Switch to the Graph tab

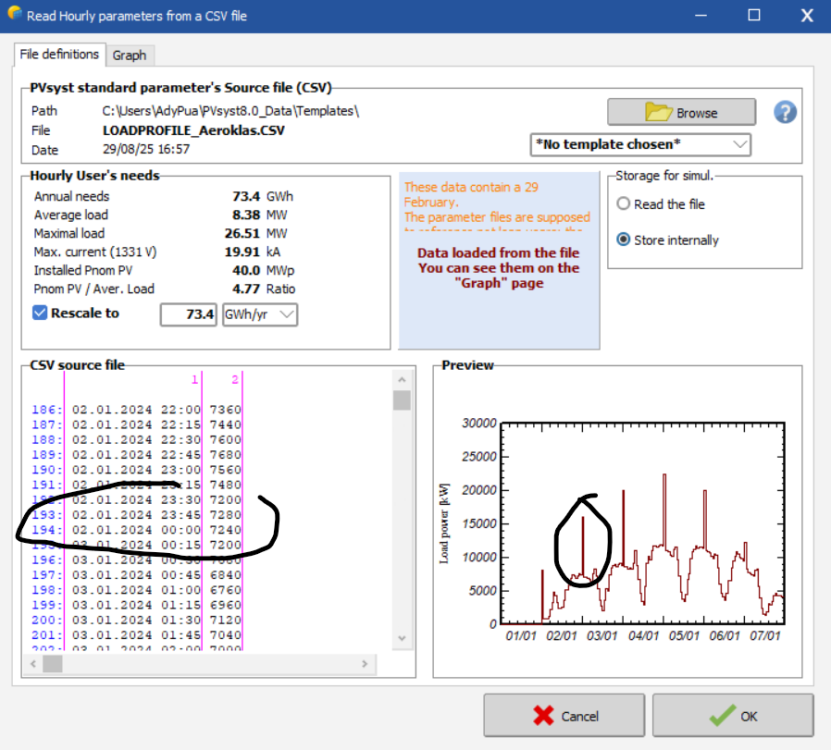point(129,55)
